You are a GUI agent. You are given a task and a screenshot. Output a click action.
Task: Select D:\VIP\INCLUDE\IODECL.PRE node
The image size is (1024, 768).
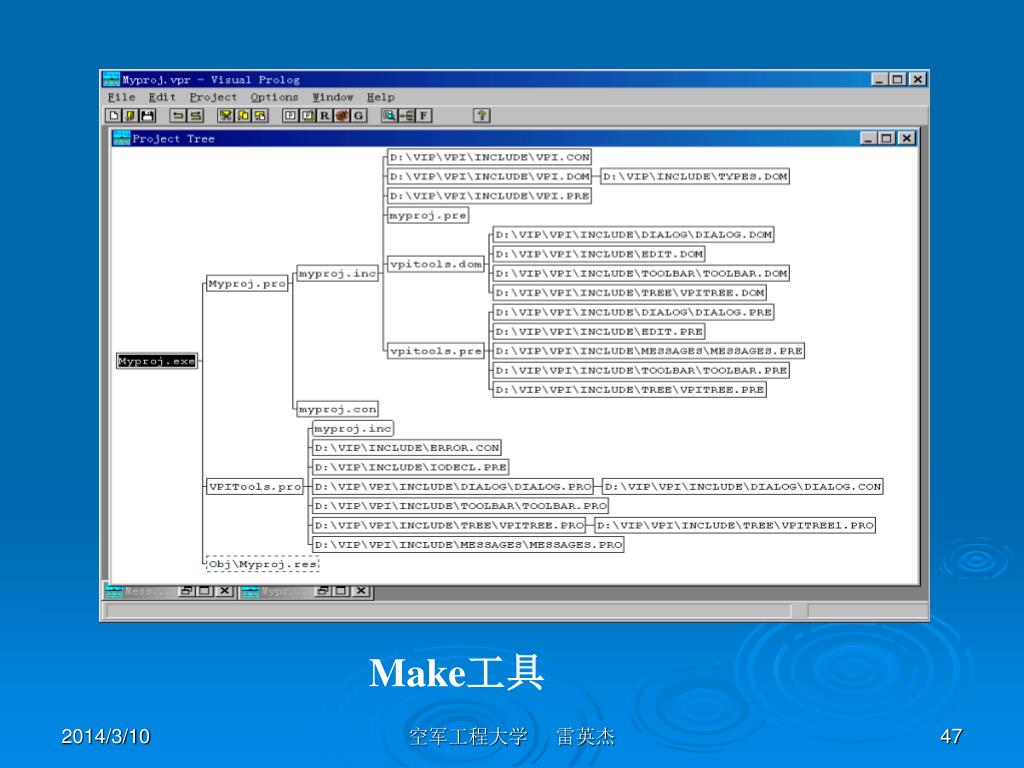pyautogui.click(x=410, y=467)
